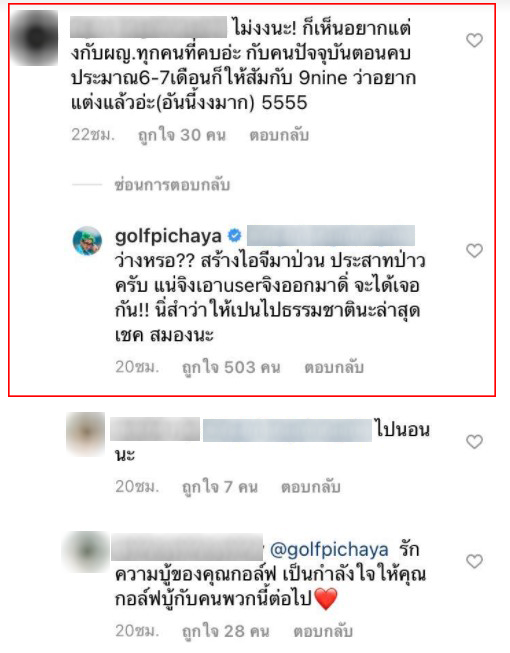
Task: Reply to the comment with 28 likes
Action: (x=323, y=631)
